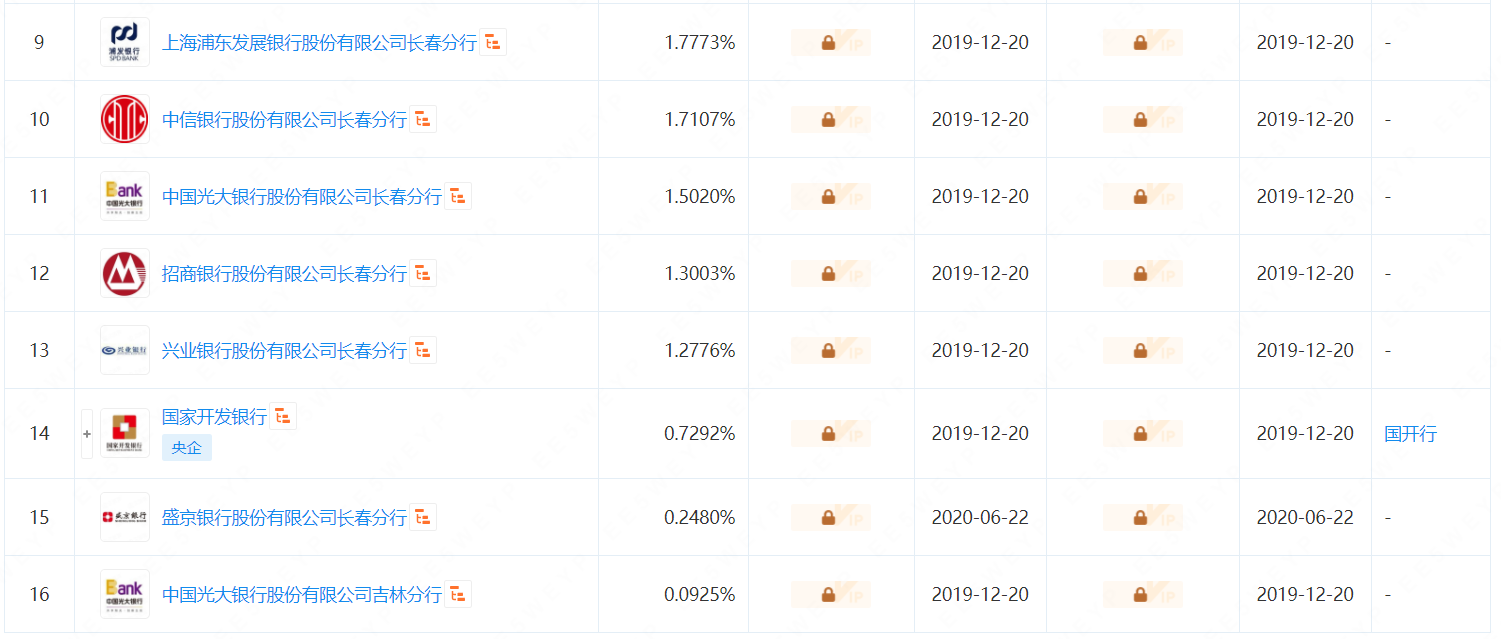The image size is (1501, 639).
Task: Click equity structure icon beside 中信银行
Action: 423,119
